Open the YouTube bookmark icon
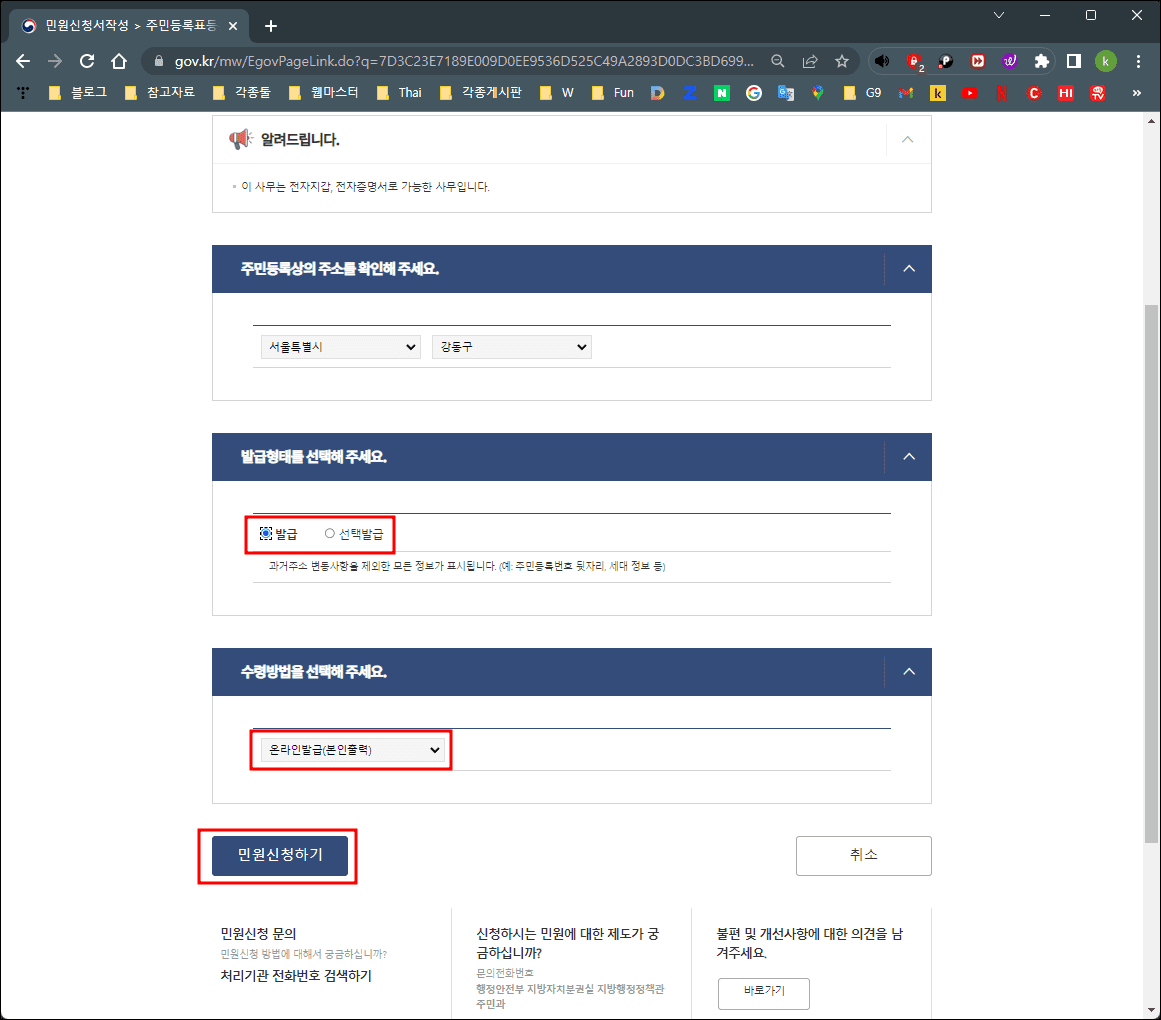1161x1020 pixels. point(969,92)
